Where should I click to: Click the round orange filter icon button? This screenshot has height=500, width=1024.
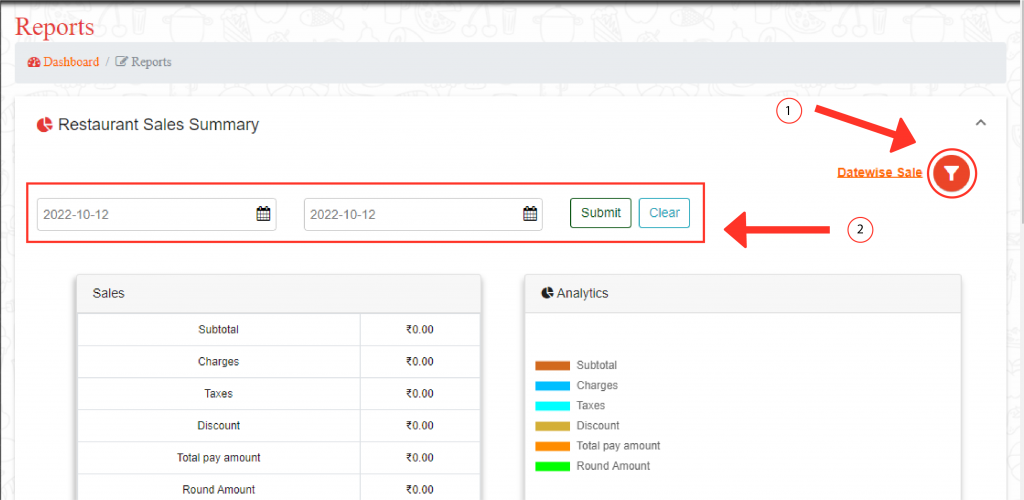pyautogui.click(x=952, y=174)
